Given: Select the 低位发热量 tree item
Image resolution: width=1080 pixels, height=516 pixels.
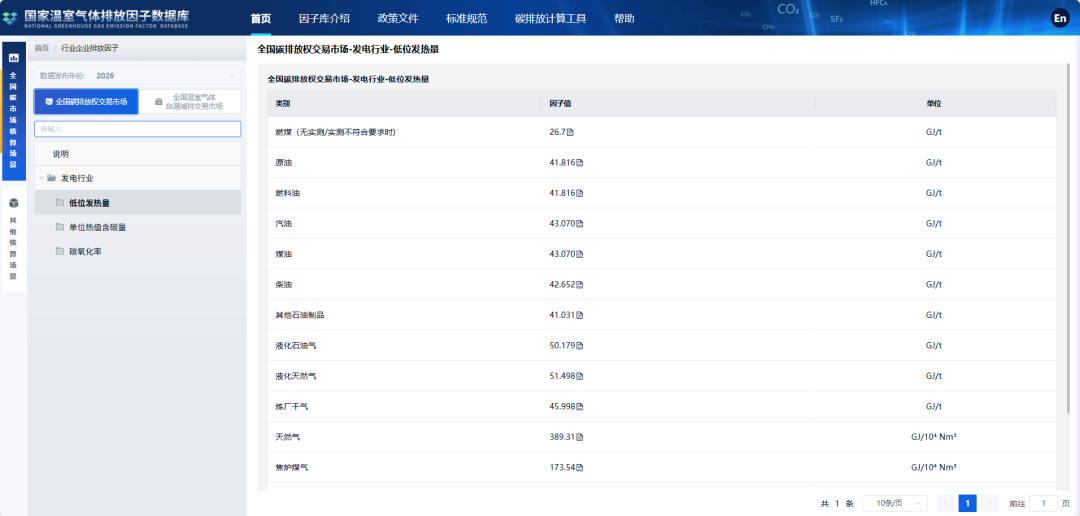Looking at the screenshot, I should click(138, 203).
